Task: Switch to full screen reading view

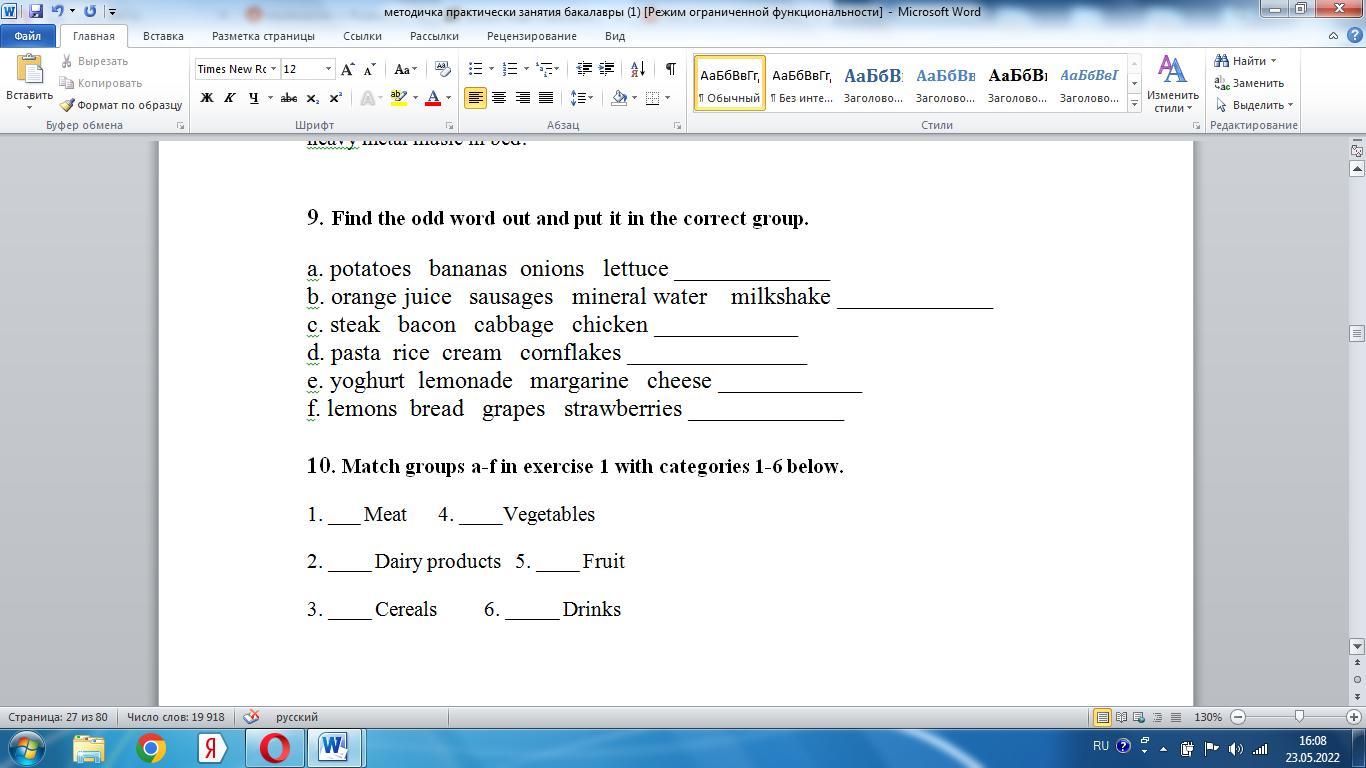Action: point(1121,717)
